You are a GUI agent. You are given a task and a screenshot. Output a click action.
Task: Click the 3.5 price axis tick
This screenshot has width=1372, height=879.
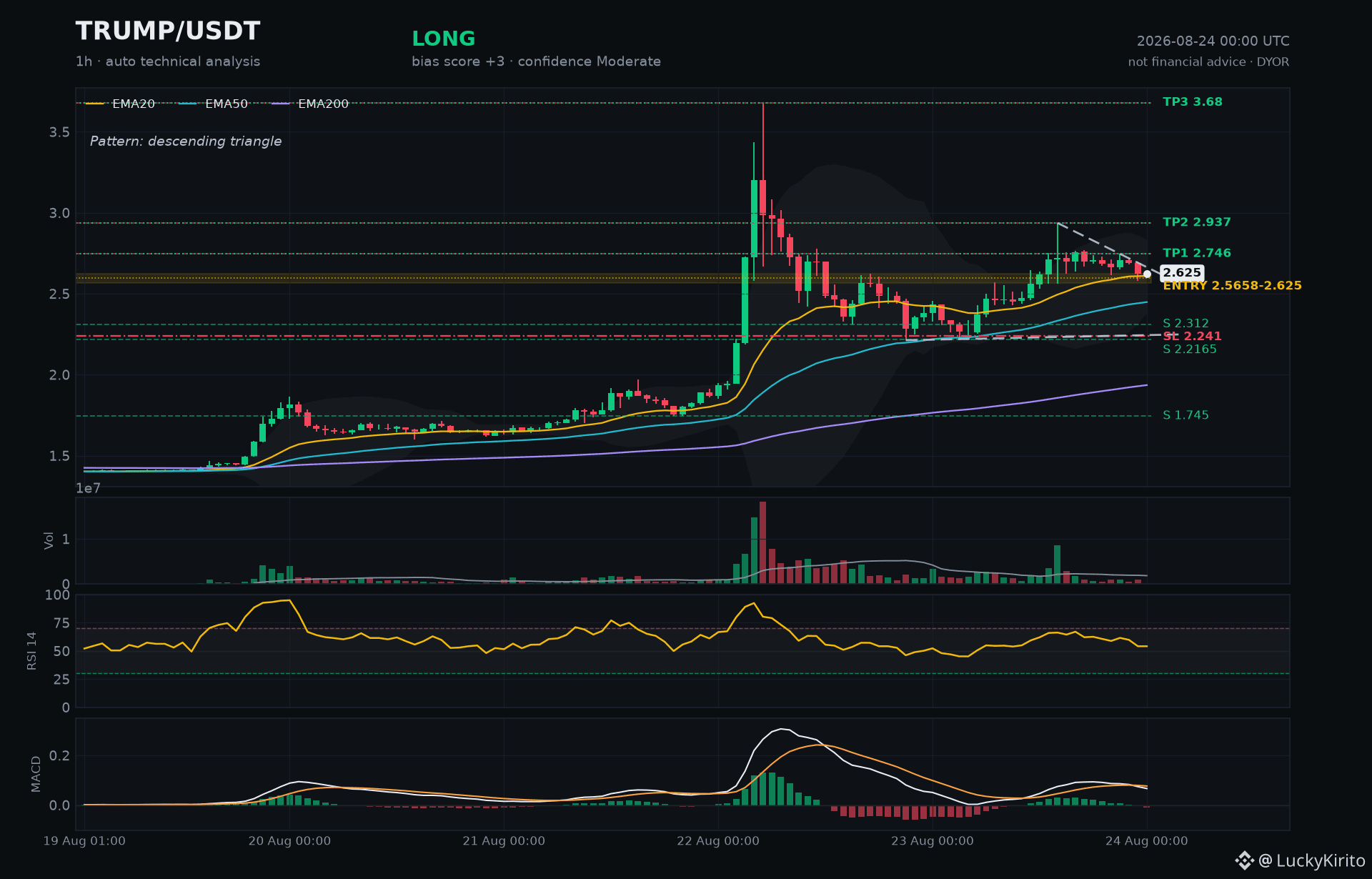coord(59,132)
